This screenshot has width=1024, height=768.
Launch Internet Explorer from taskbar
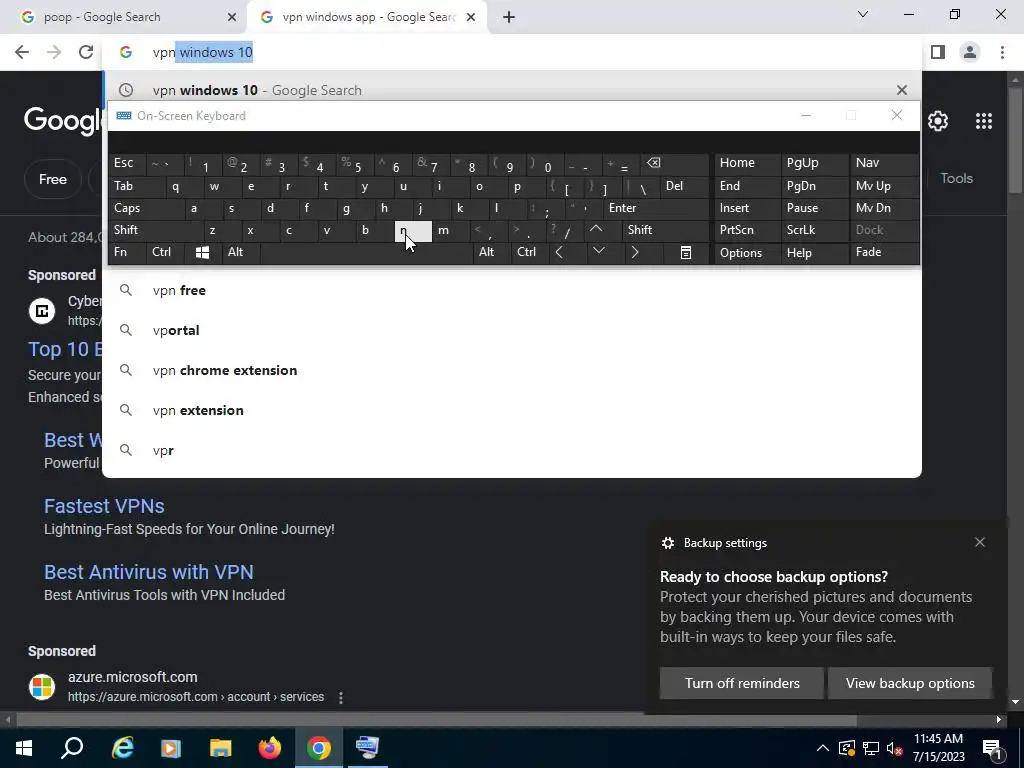coord(122,748)
